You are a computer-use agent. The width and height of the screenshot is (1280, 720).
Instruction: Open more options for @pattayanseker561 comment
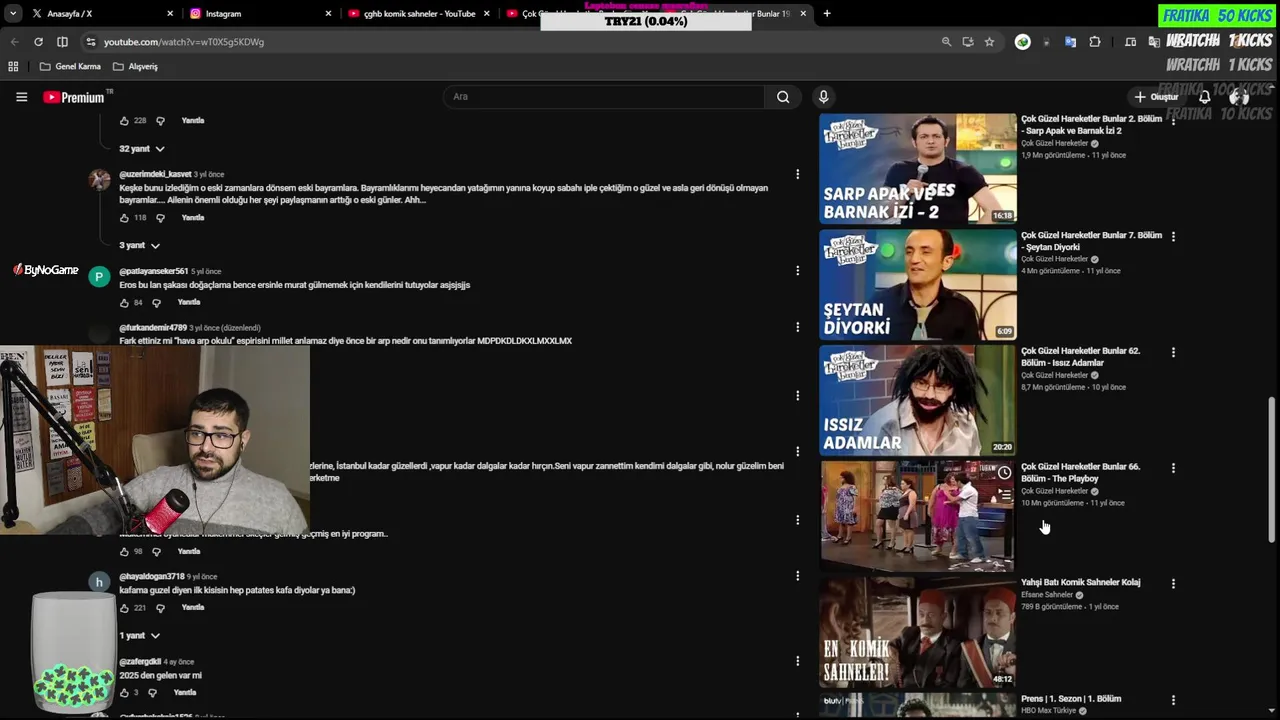[x=797, y=271]
